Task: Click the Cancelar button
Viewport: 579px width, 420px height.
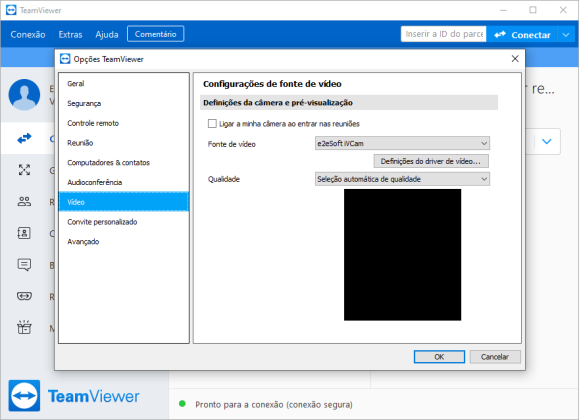Action: (495, 357)
